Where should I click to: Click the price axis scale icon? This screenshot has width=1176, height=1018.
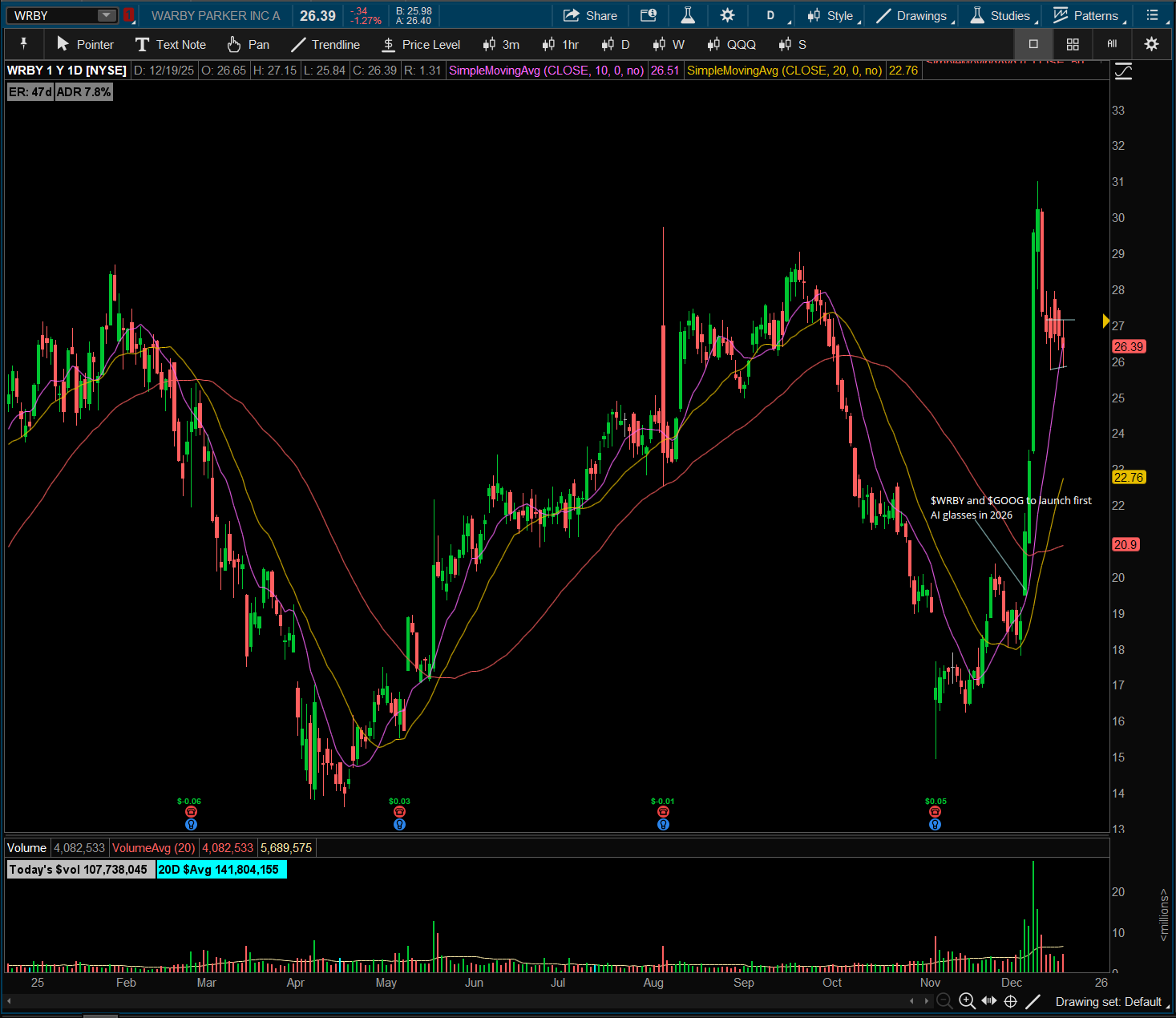[x=1123, y=71]
